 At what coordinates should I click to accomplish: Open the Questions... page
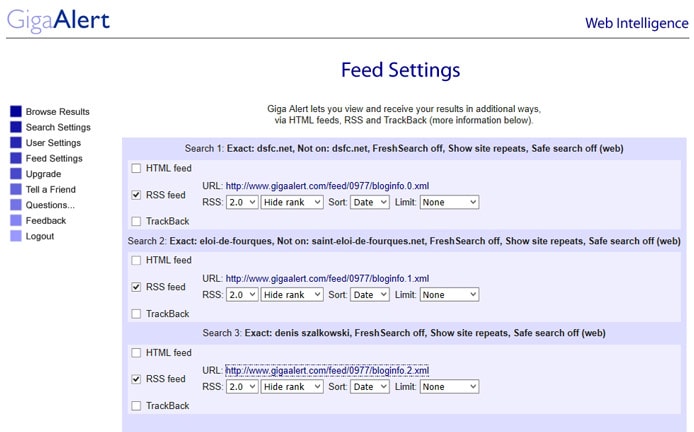click(x=50, y=205)
